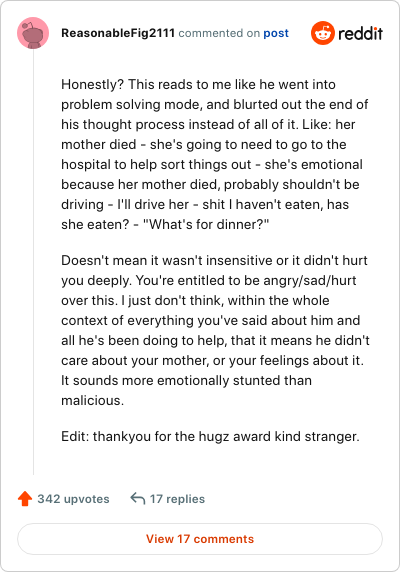Open the blue "post" link

pyautogui.click(x=276, y=34)
